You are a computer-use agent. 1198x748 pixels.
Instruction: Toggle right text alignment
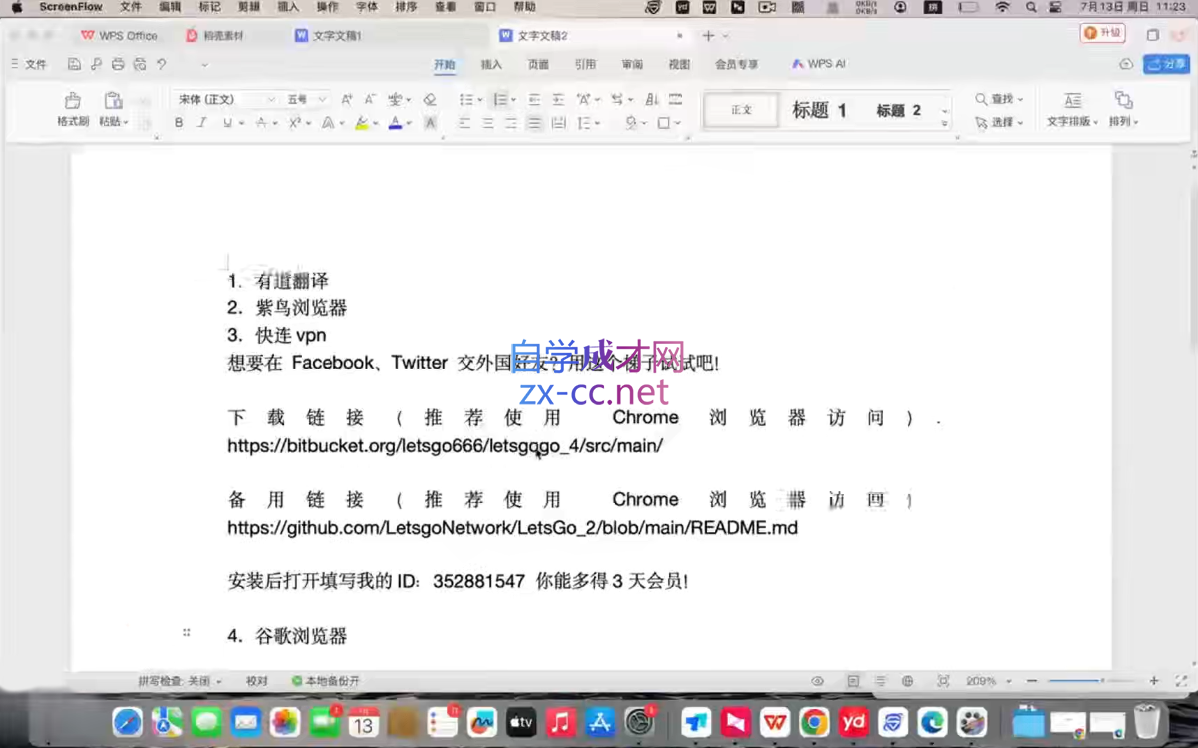point(510,123)
